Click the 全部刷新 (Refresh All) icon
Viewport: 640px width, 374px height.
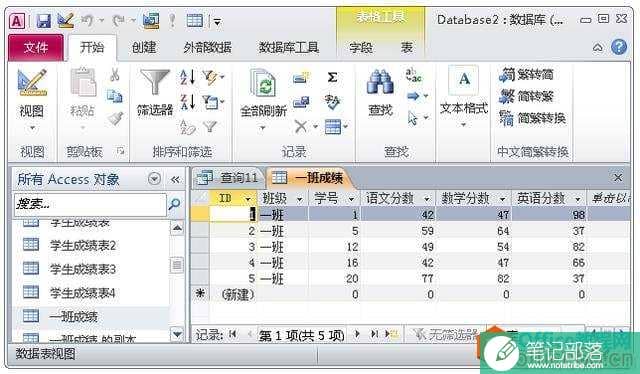(x=263, y=83)
